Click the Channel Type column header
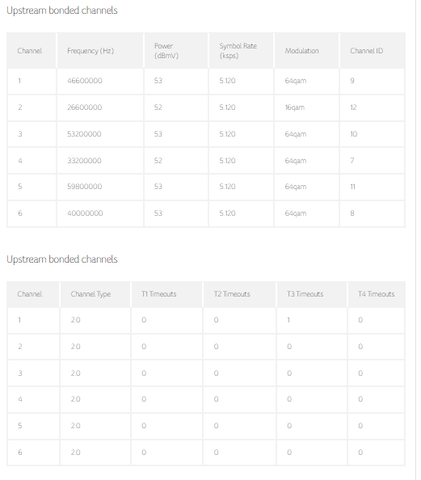421x480 pixels. click(91, 294)
